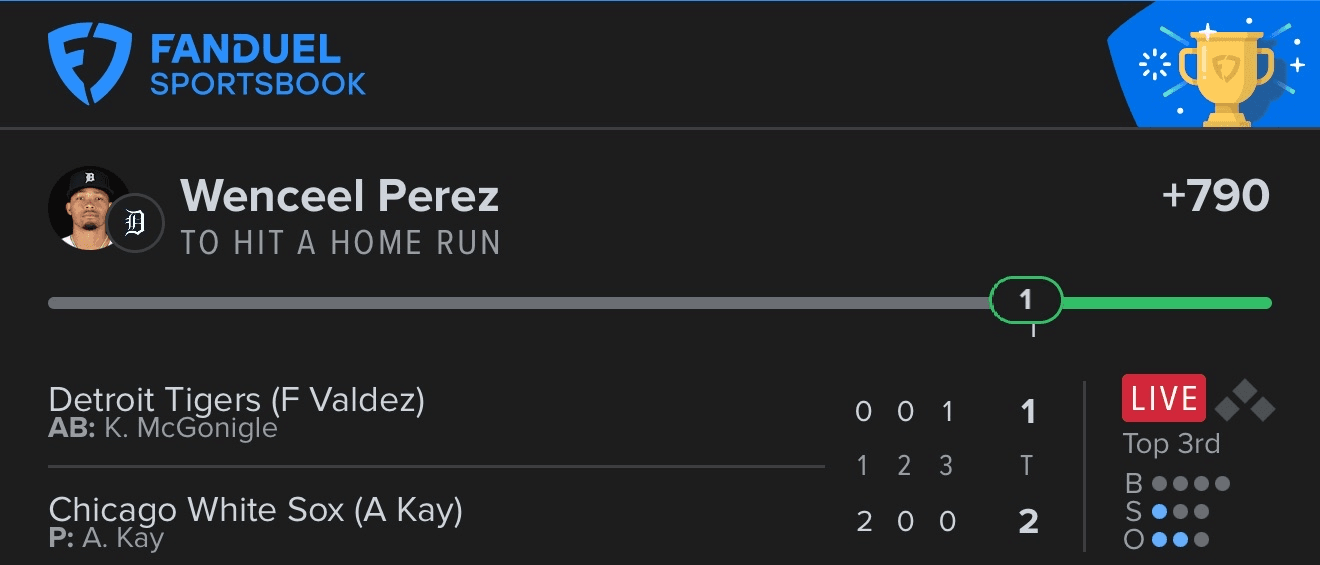Open the Wenceel Perez player name
The image size is (1320, 565).
click(x=340, y=196)
